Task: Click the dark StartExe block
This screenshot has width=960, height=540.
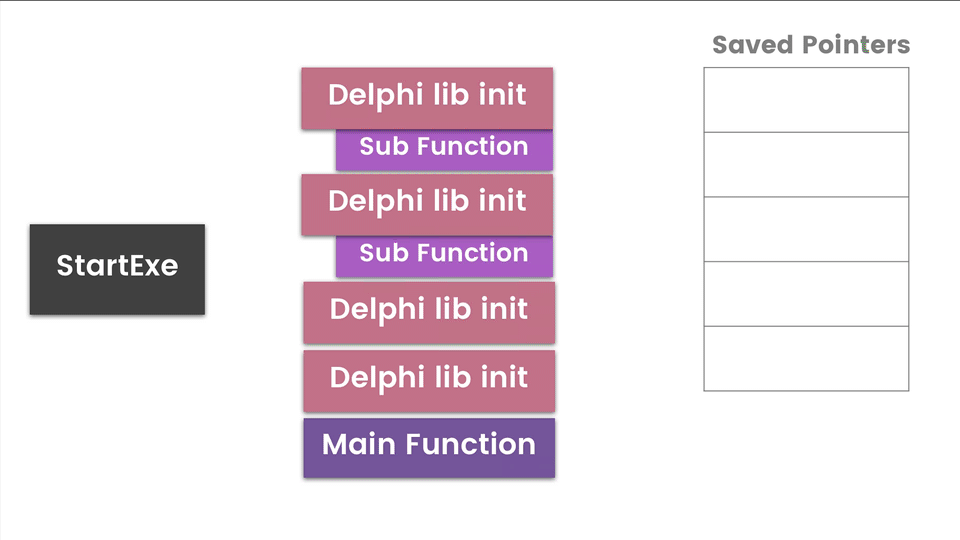Action: 117,268
